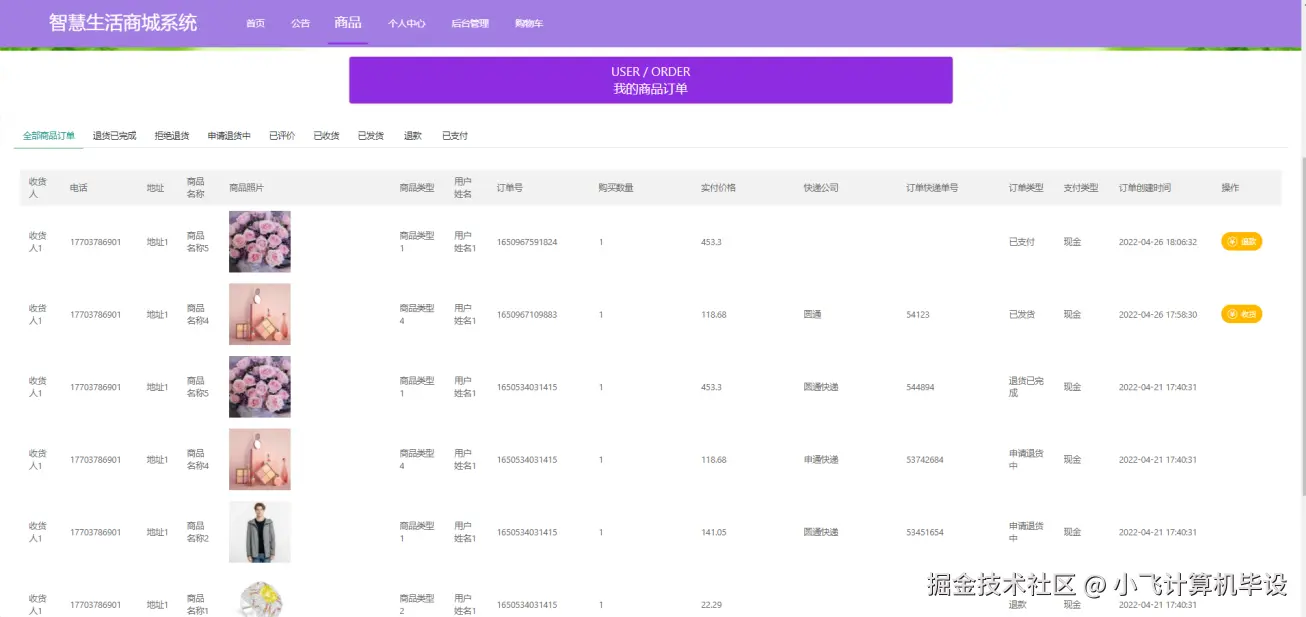Select order number 1650967591824
1306x617 pixels.
tap(527, 242)
